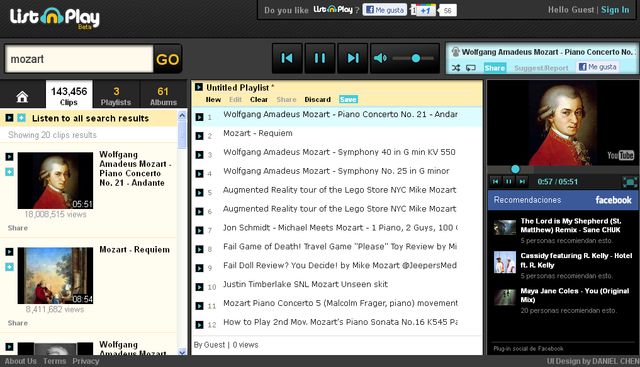The height and width of the screenshot is (367, 640).
Task: Play playlist track 7 Jon Schmidt
Action: [199, 230]
